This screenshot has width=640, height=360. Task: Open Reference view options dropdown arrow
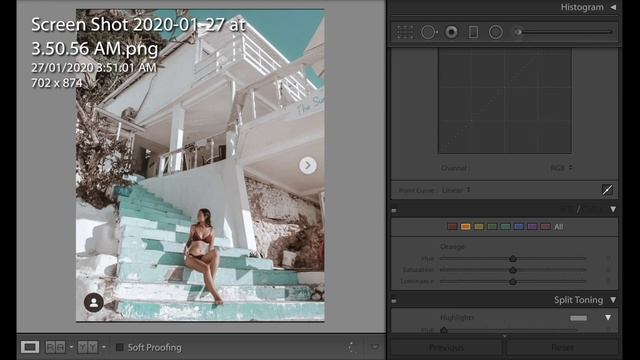click(x=71, y=347)
